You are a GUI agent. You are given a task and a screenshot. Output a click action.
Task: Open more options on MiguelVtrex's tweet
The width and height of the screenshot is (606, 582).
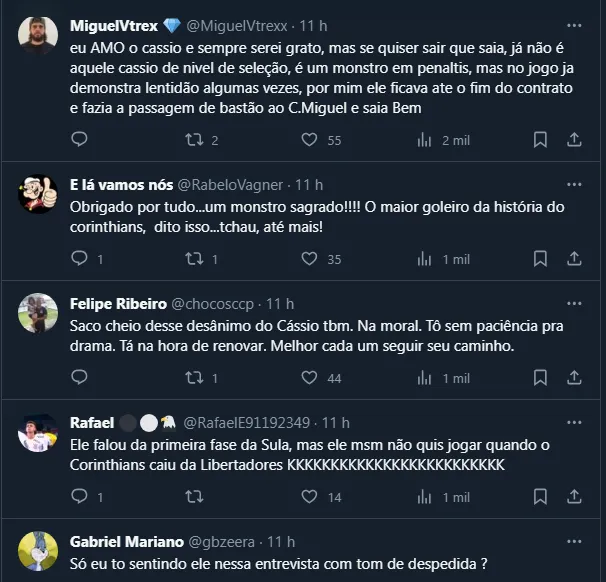point(573,23)
